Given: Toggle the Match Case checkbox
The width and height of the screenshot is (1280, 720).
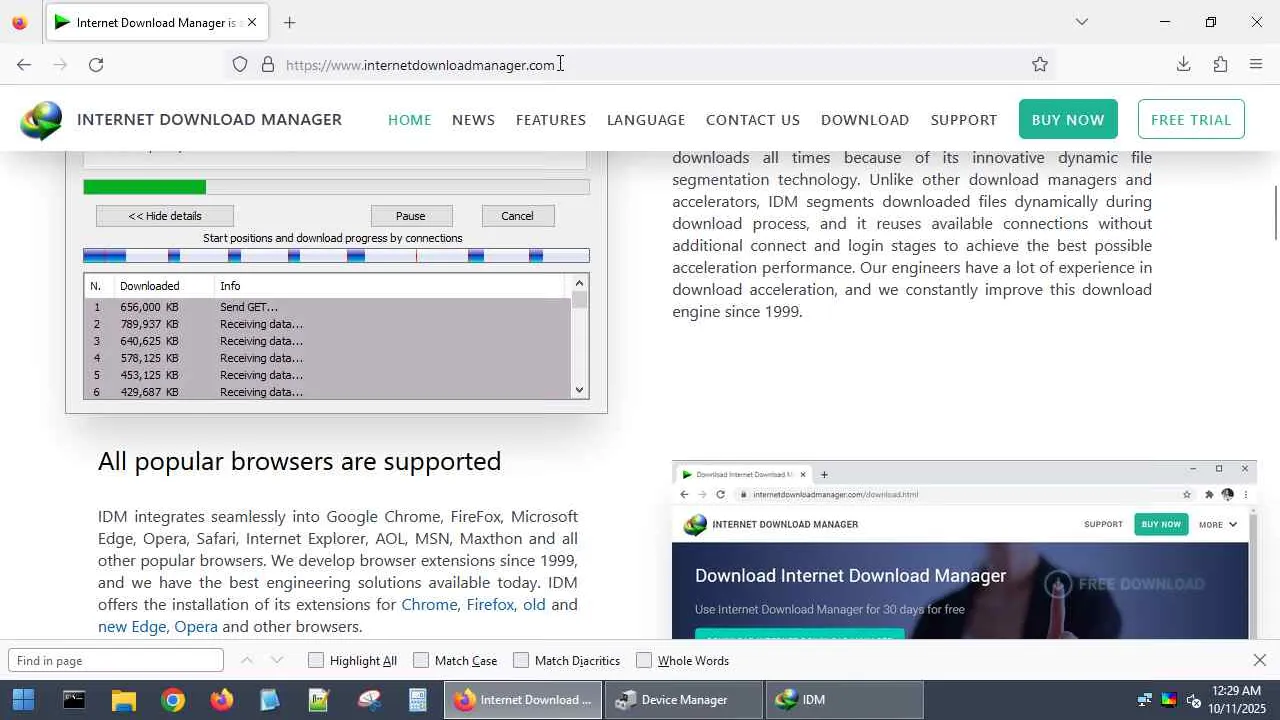Looking at the screenshot, I should click(421, 660).
